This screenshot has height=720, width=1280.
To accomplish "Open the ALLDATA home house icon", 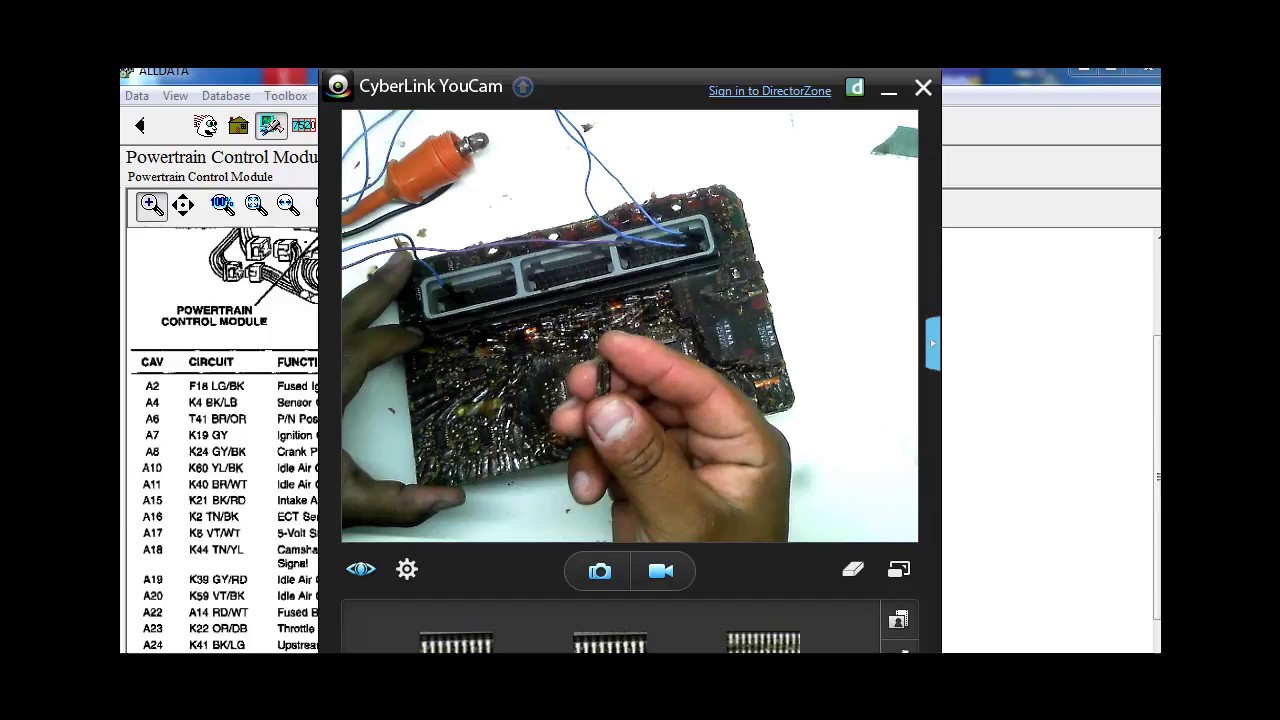I will coord(238,125).
